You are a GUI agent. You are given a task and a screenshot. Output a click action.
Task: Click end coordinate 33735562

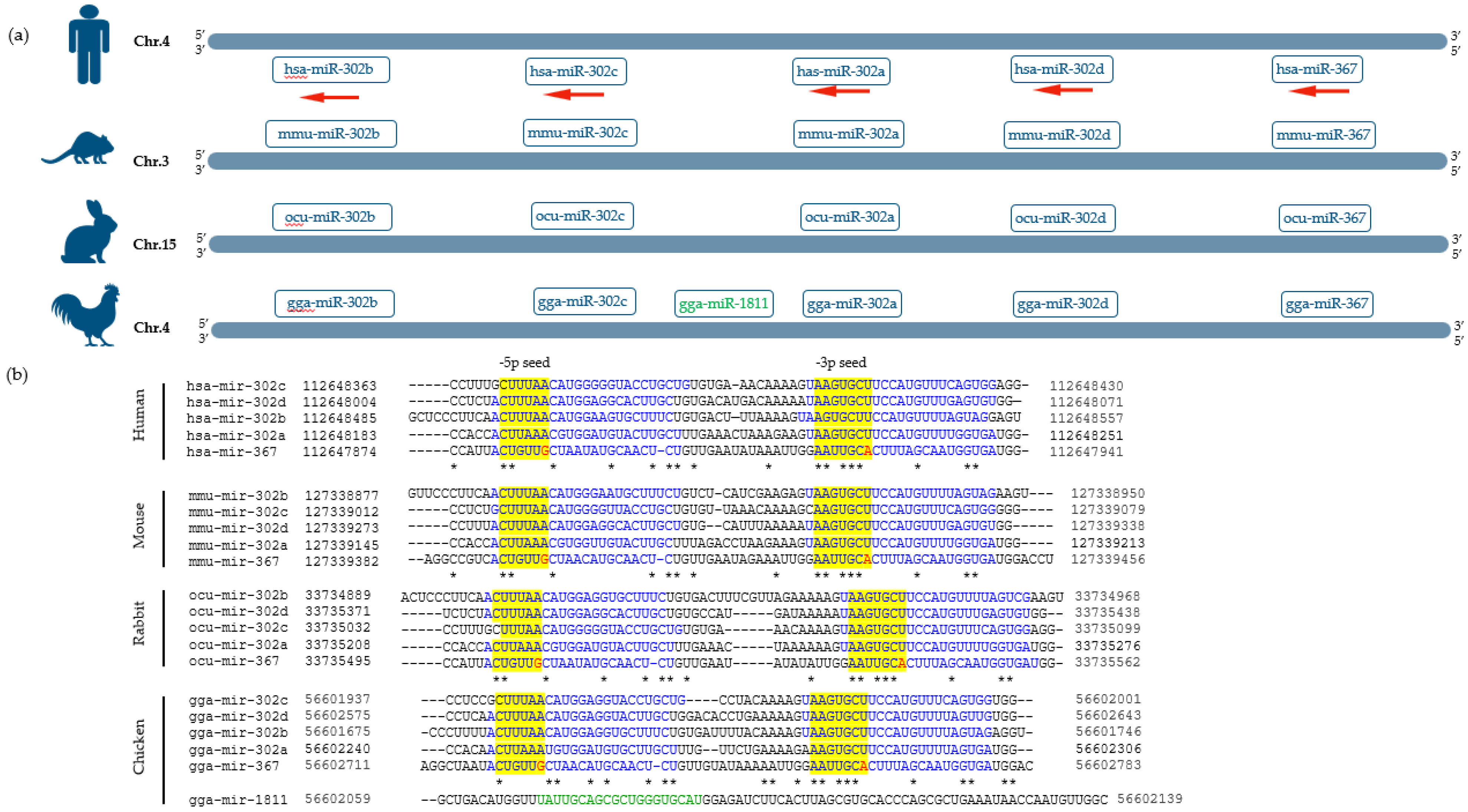coord(1108,662)
